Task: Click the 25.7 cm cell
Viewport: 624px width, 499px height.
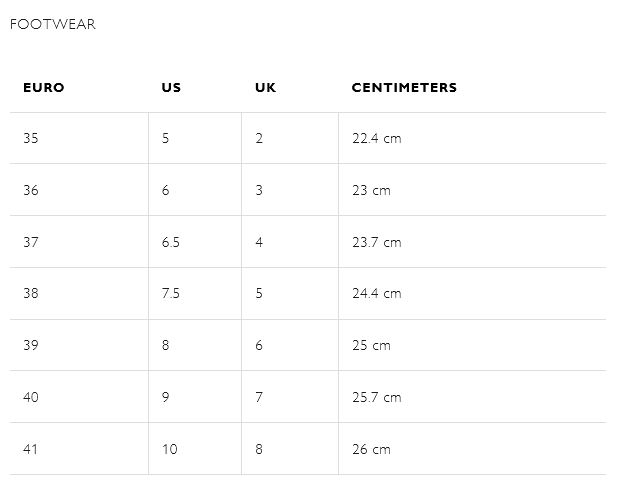Action: tap(376, 397)
